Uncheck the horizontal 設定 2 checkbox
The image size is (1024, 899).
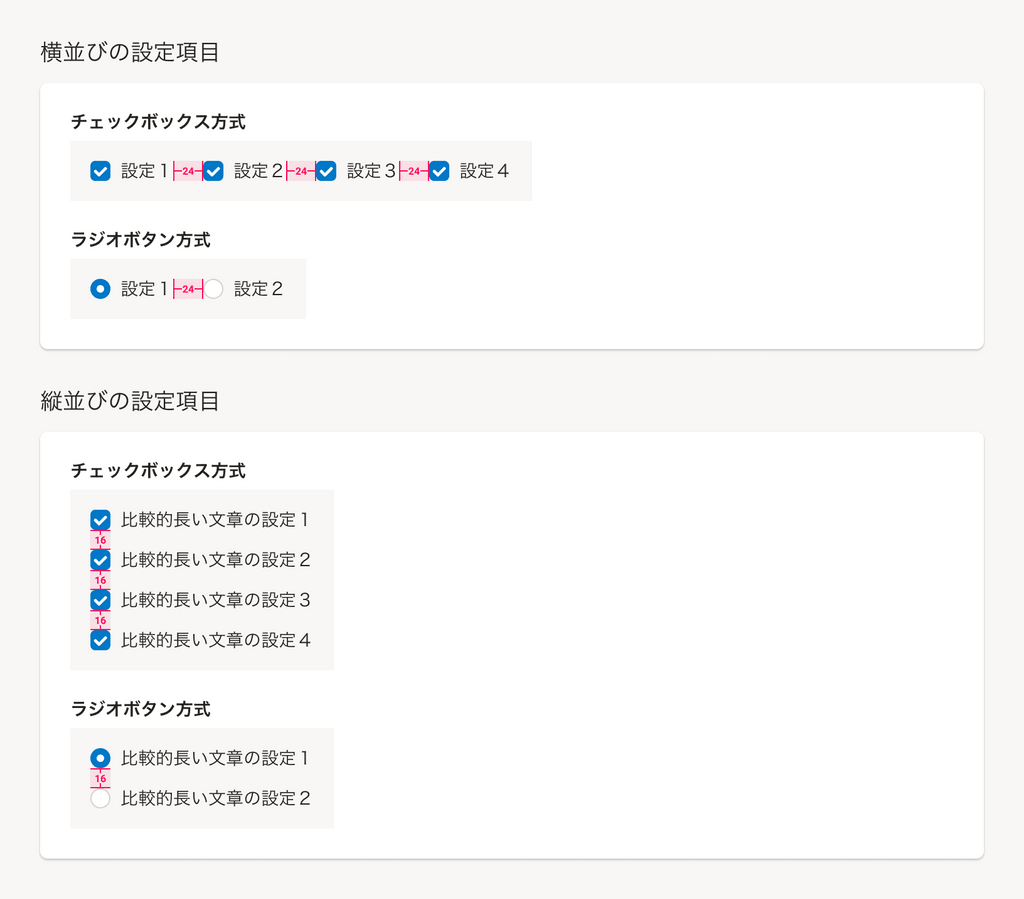coord(213,171)
